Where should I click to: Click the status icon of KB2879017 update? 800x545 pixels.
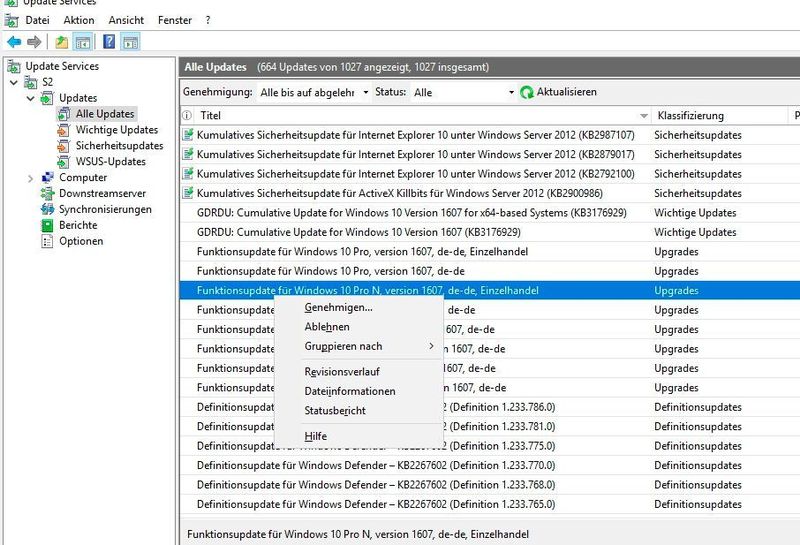coord(188,154)
